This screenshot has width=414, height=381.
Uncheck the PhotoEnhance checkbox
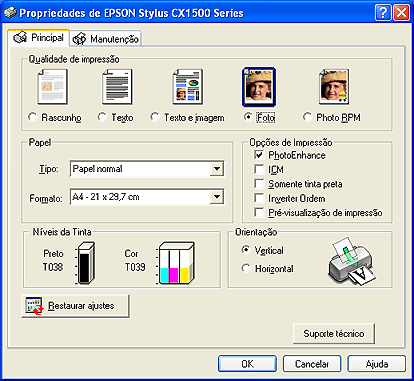259,155
